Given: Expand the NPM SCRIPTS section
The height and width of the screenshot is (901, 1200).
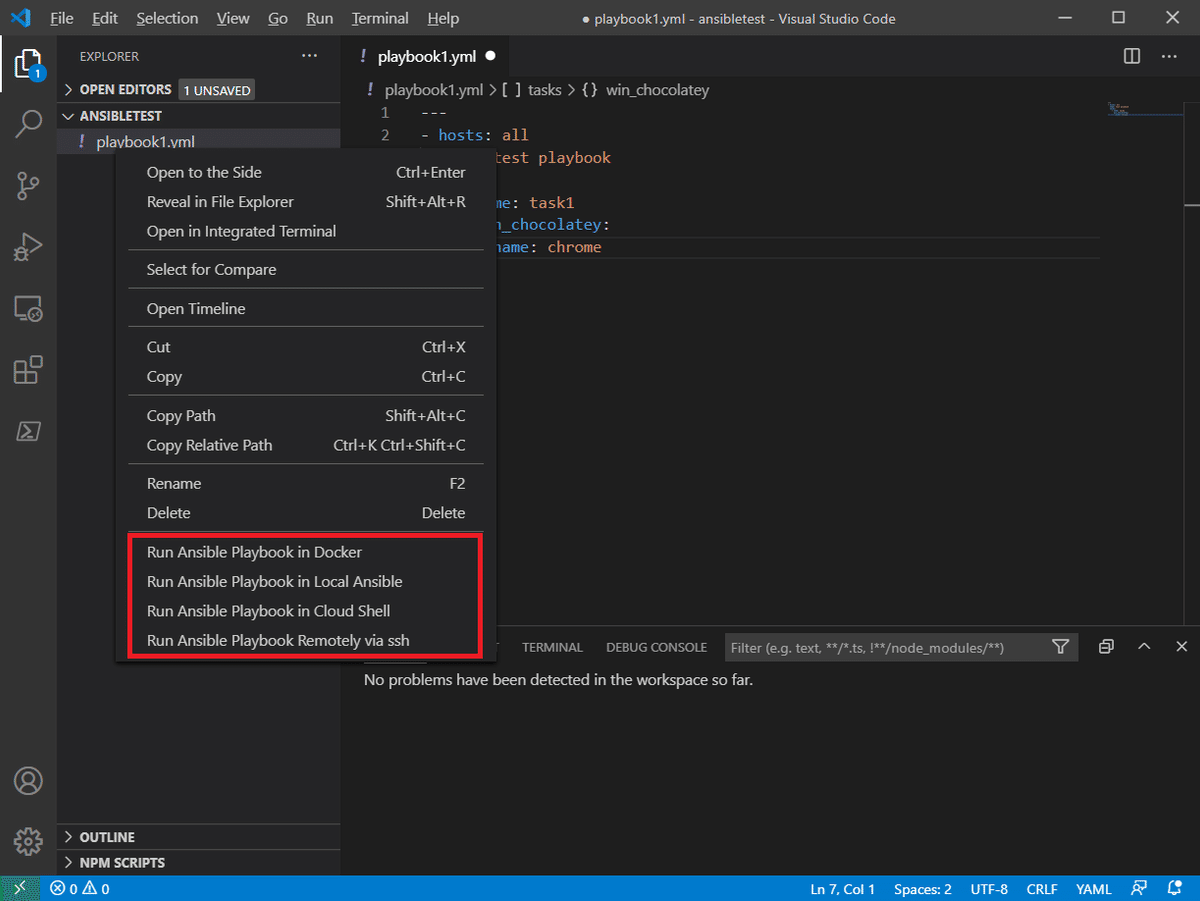Looking at the screenshot, I should [198, 862].
